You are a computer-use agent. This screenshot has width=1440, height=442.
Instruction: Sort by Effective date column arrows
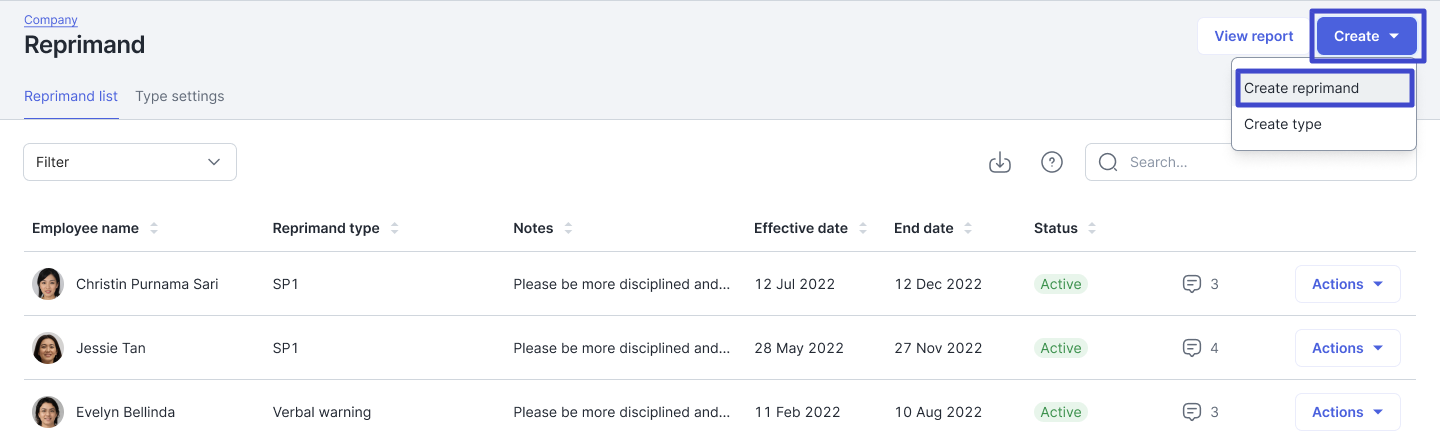(863, 228)
